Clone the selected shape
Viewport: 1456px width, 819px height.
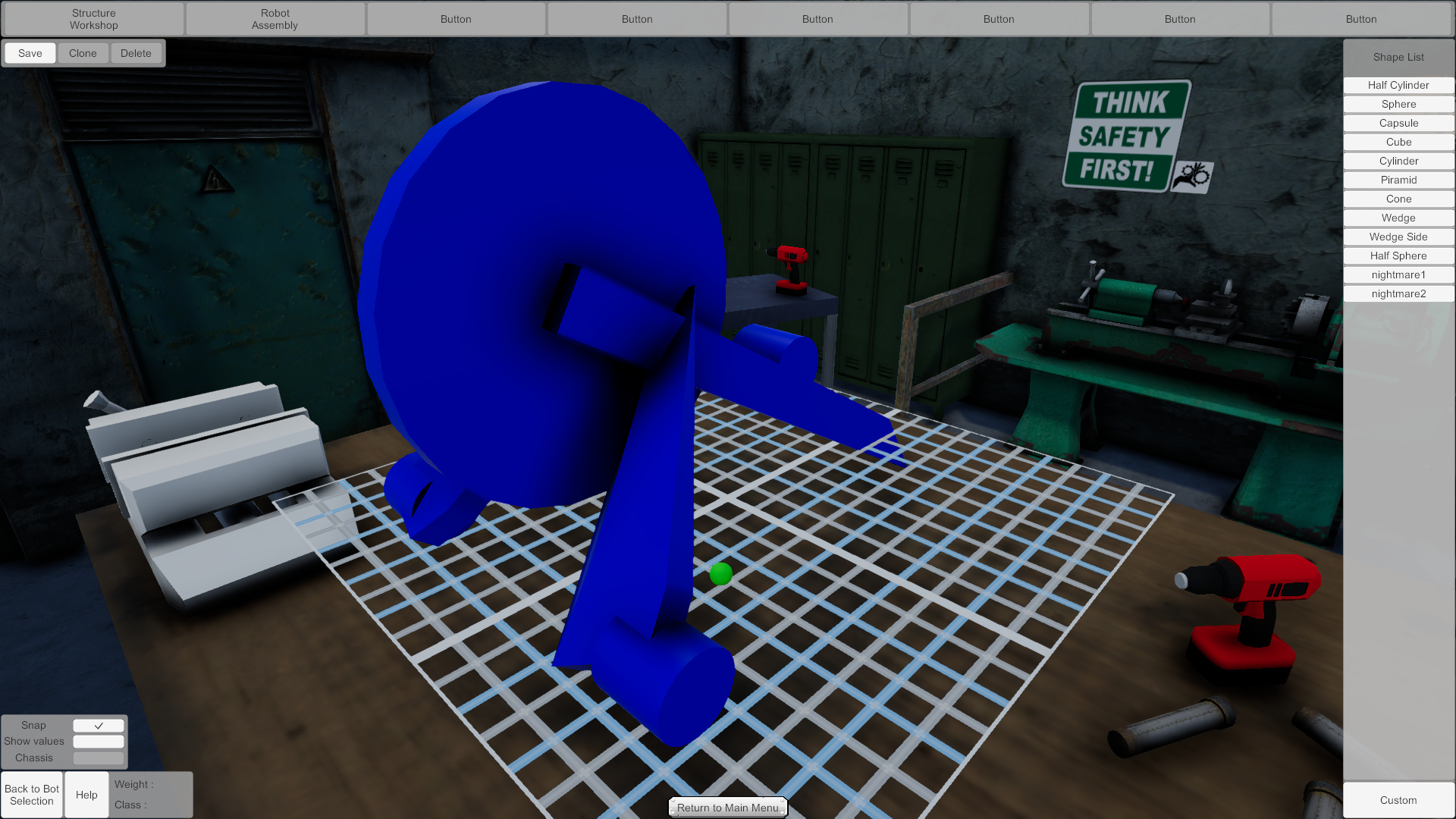pos(83,53)
